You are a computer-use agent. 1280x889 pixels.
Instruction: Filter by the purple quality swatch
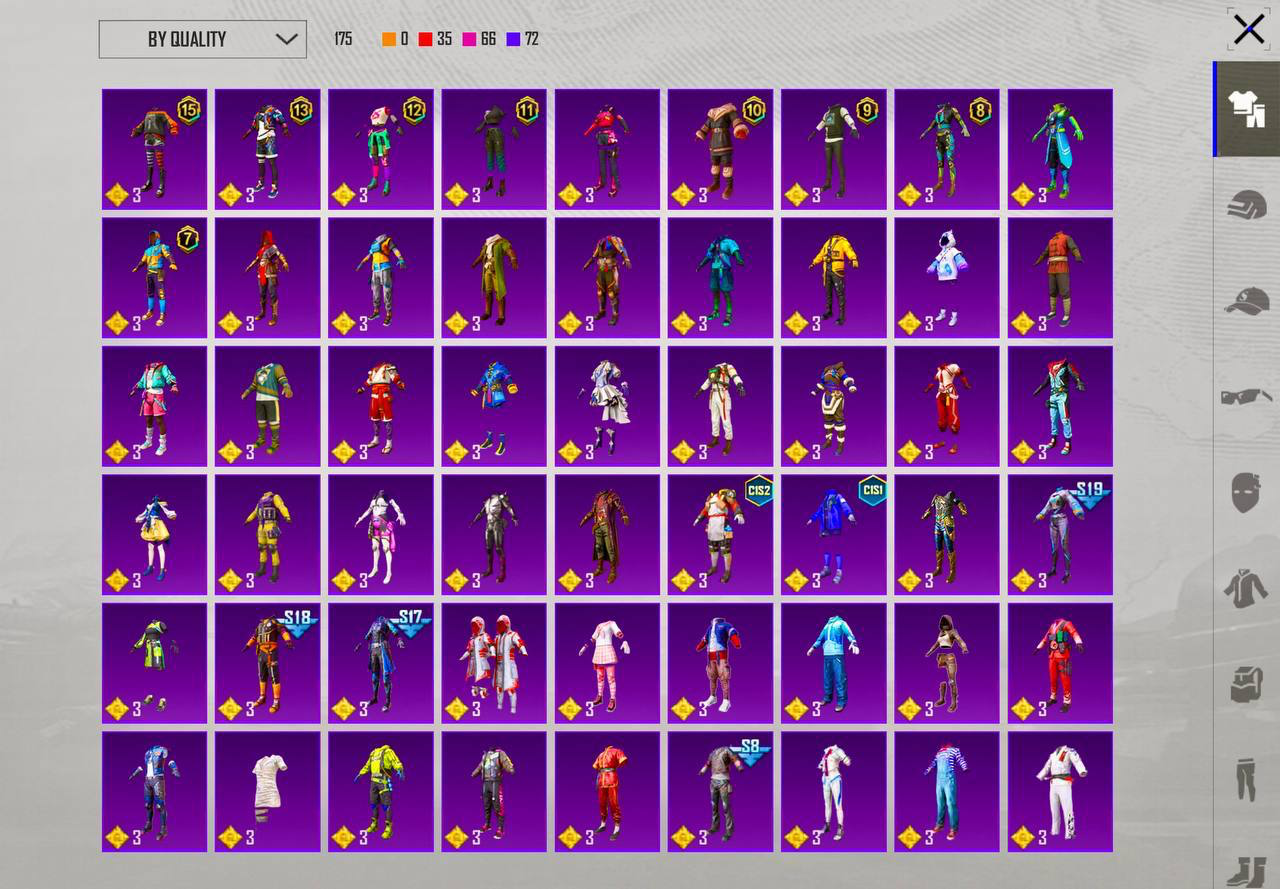point(513,39)
